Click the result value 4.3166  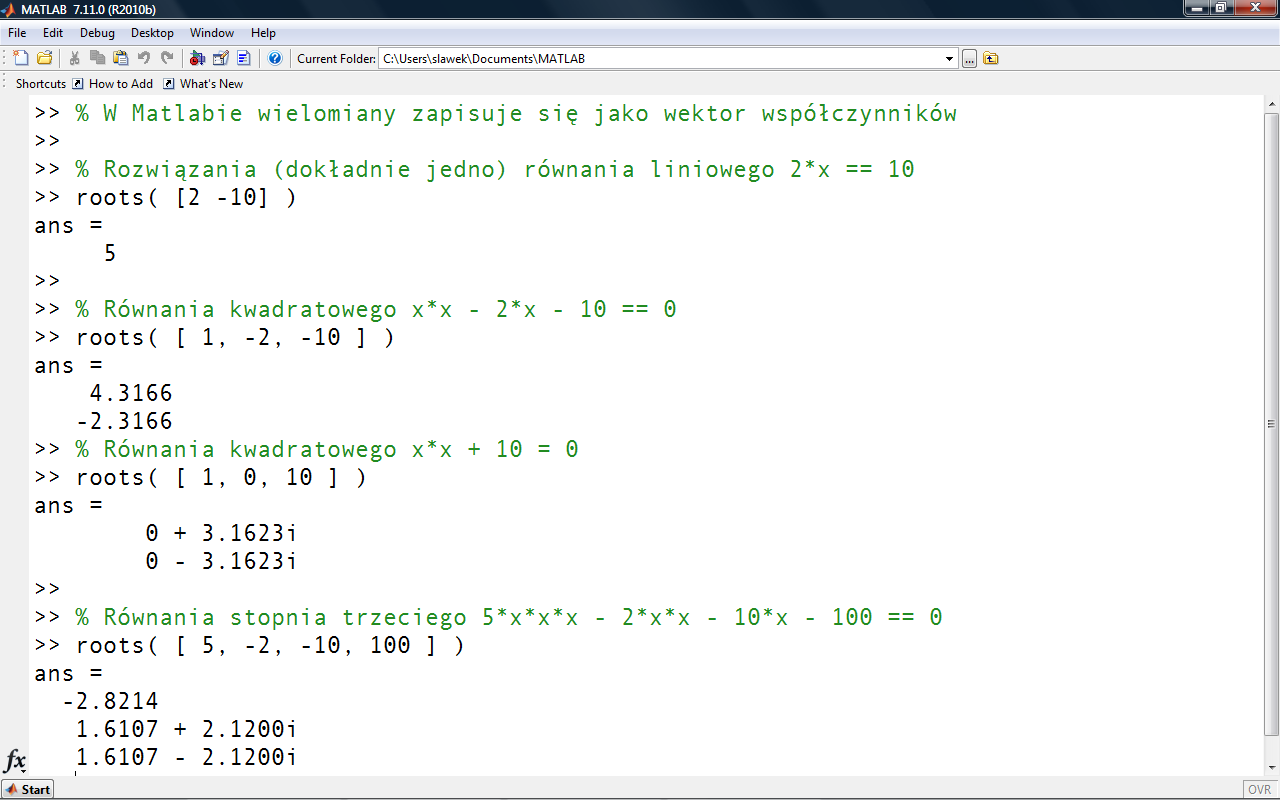tap(131, 394)
